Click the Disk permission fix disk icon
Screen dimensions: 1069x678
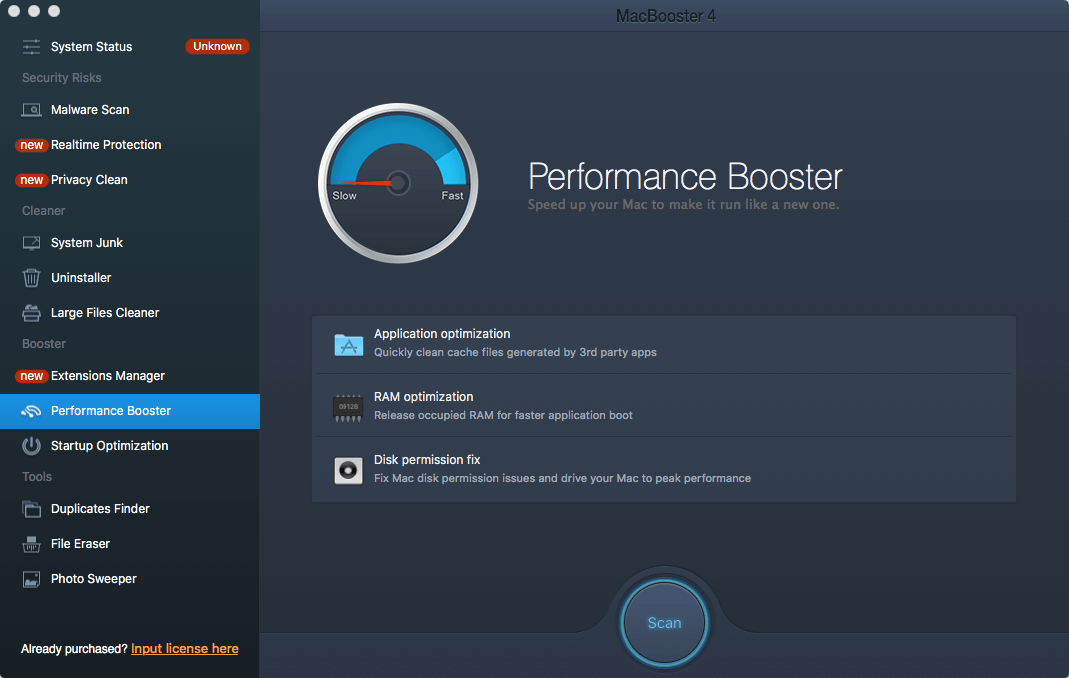tap(348, 470)
